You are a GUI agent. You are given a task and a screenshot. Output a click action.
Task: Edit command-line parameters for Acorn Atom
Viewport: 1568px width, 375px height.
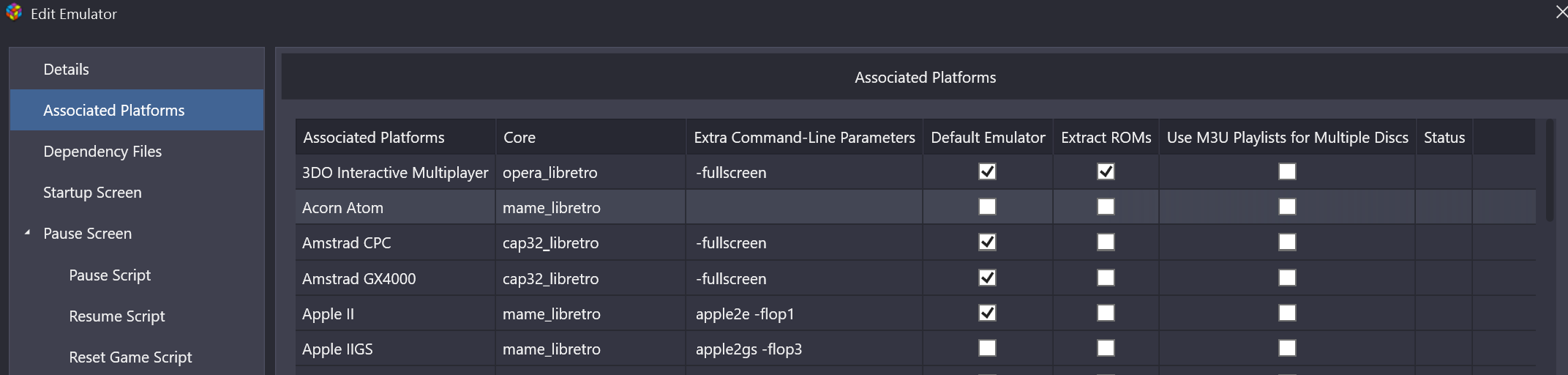(804, 207)
